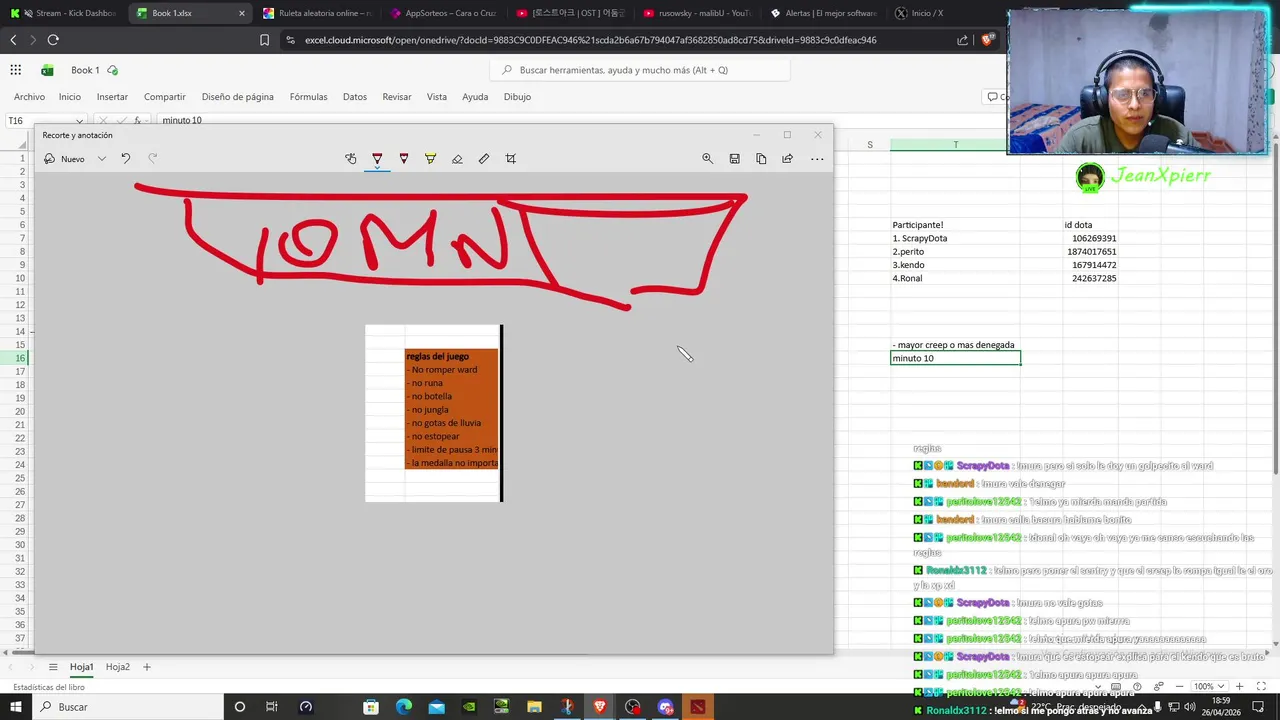Screen dimensions: 1280x720
Task: Click cell '2.perito'
Action: pyautogui.click(x=955, y=252)
